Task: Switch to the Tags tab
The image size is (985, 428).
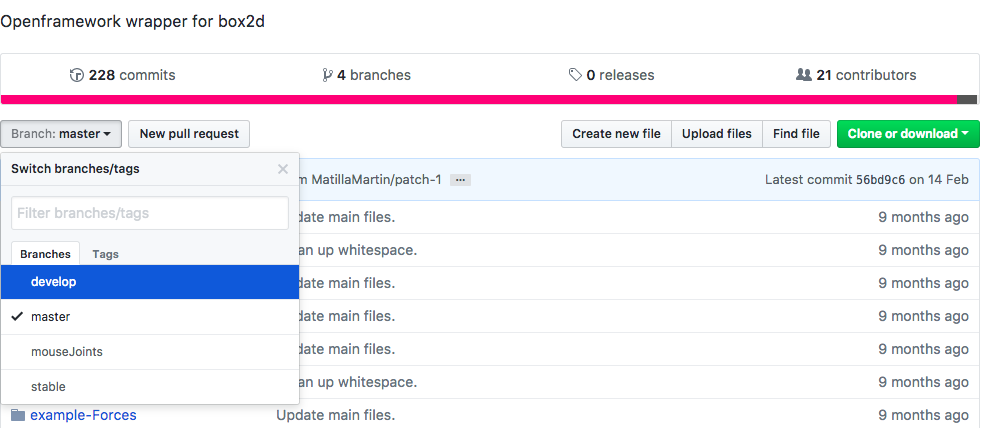Action: point(106,254)
